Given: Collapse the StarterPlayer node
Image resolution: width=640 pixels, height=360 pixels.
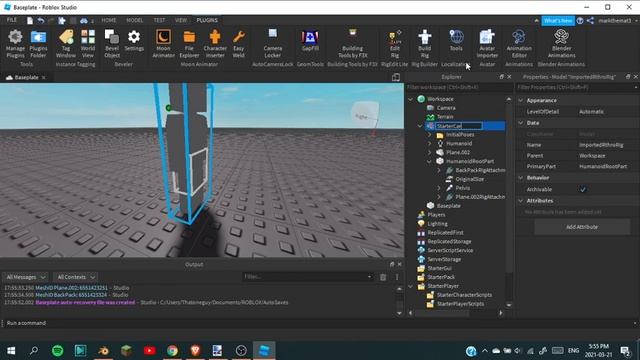Looking at the screenshot, I should click(411, 287).
